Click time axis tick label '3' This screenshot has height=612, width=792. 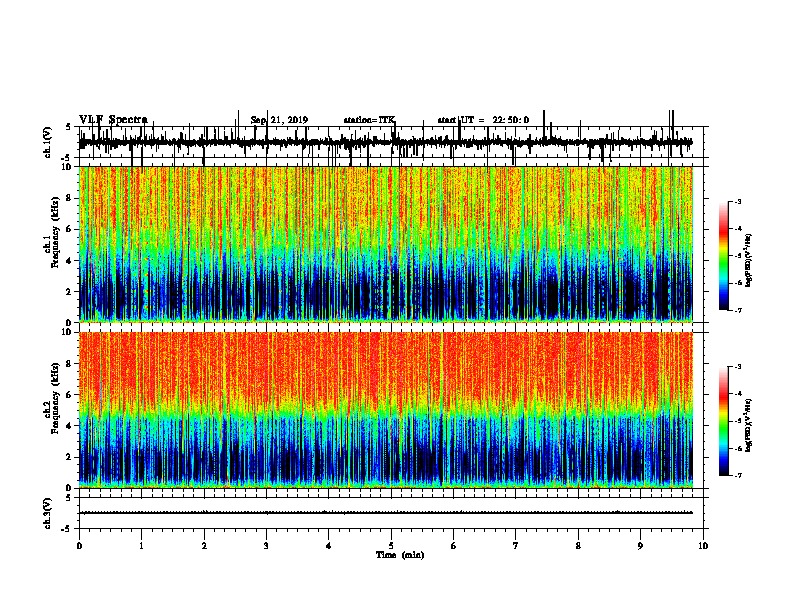(x=266, y=546)
